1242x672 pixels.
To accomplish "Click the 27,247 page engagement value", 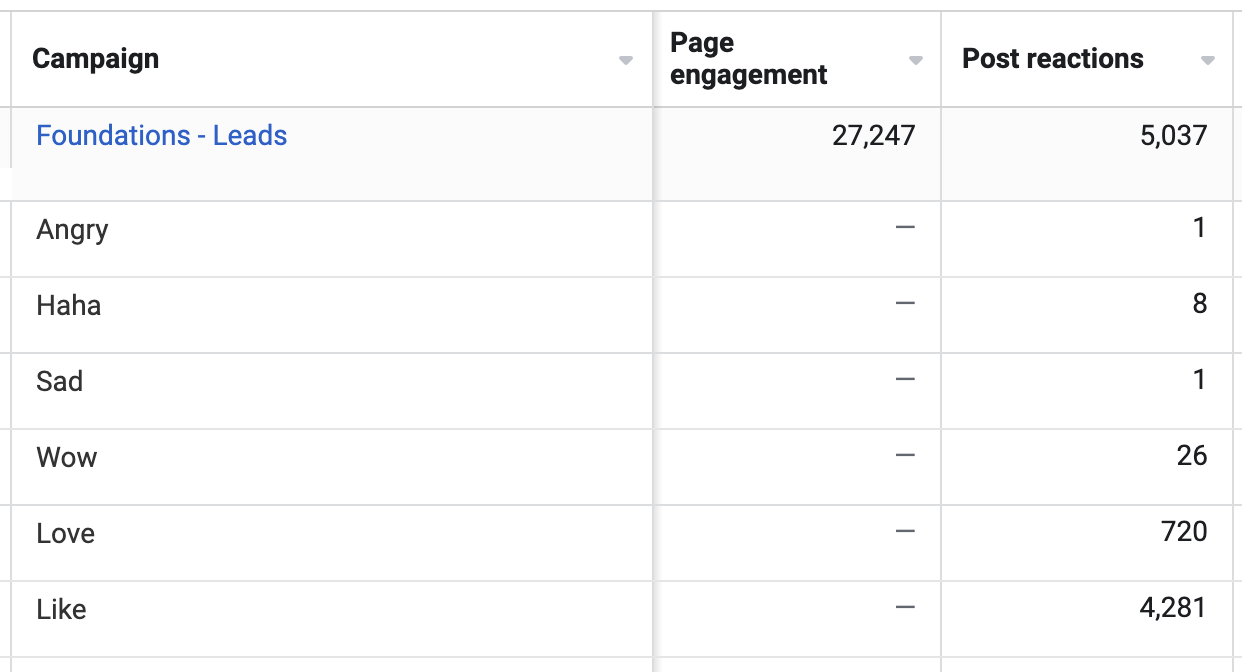I will point(874,136).
